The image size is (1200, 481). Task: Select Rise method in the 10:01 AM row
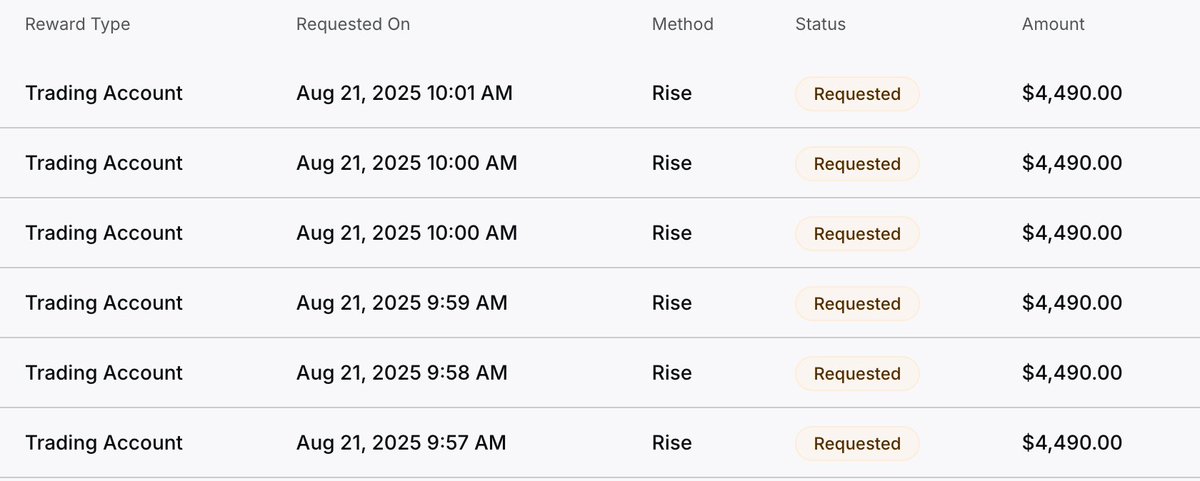(x=672, y=94)
